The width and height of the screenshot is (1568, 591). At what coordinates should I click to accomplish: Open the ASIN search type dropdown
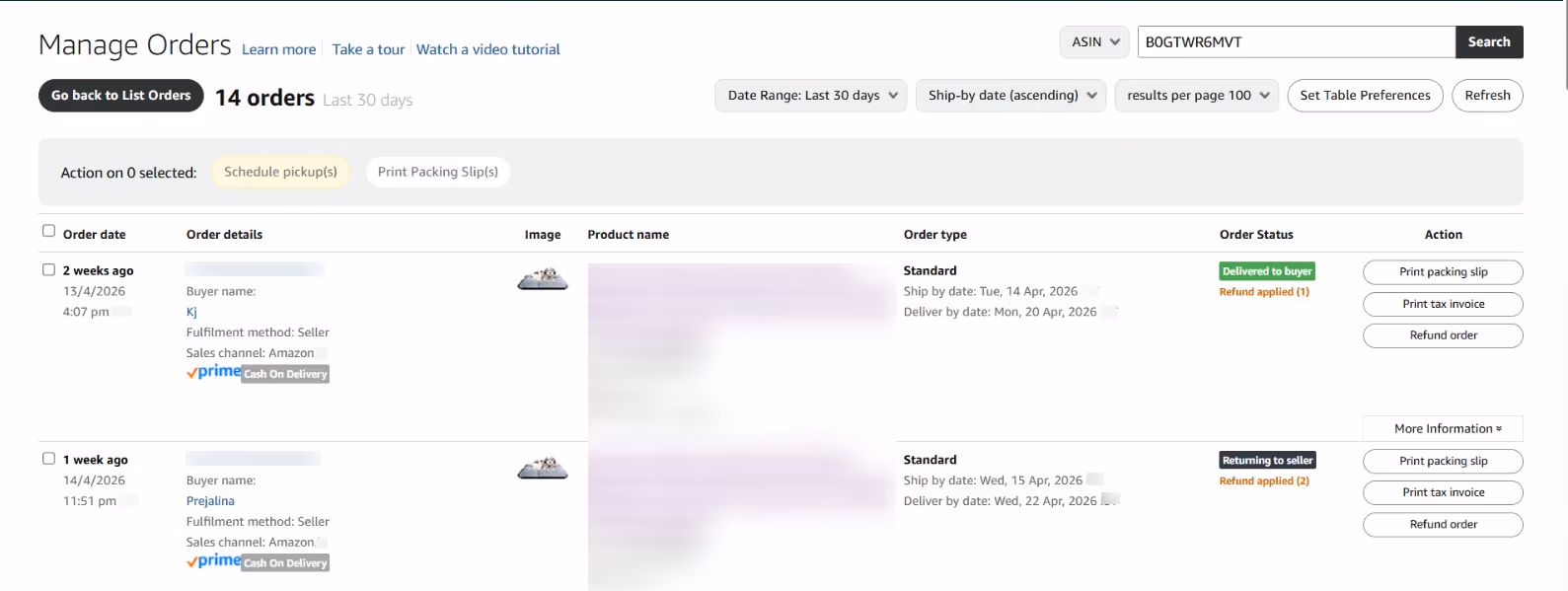coord(1094,42)
